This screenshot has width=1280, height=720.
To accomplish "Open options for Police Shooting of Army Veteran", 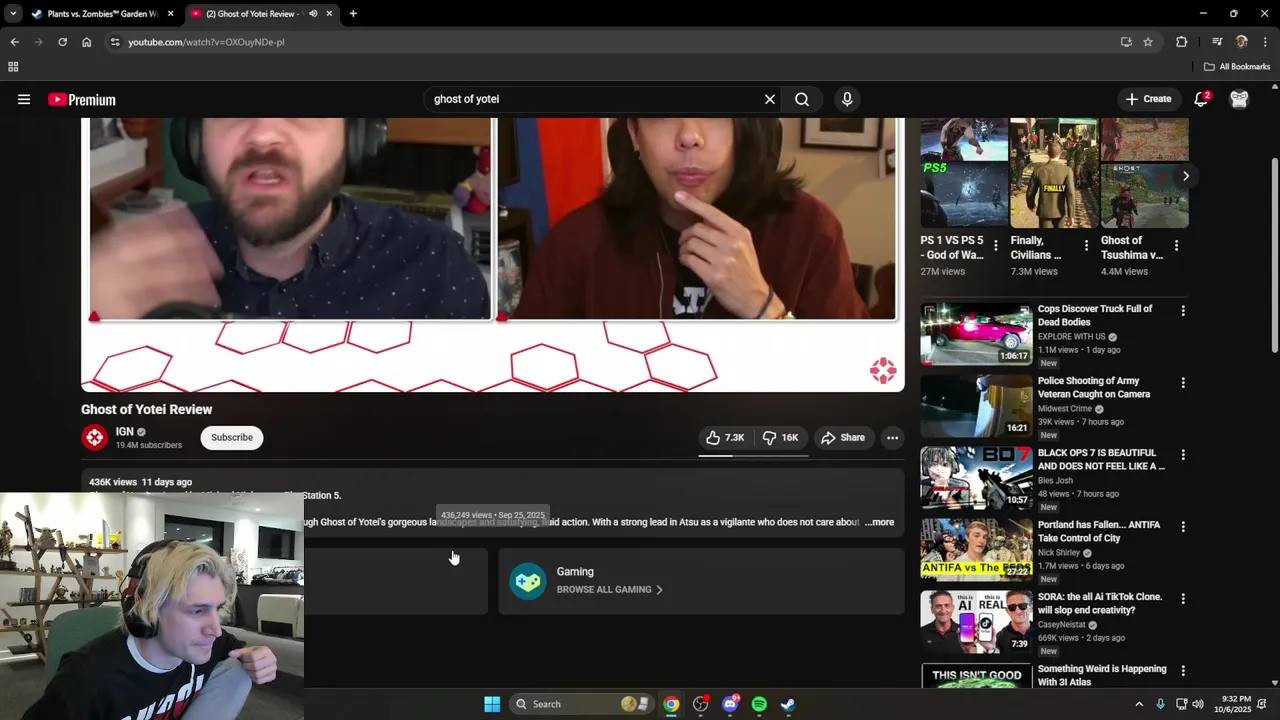I will point(1183,383).
